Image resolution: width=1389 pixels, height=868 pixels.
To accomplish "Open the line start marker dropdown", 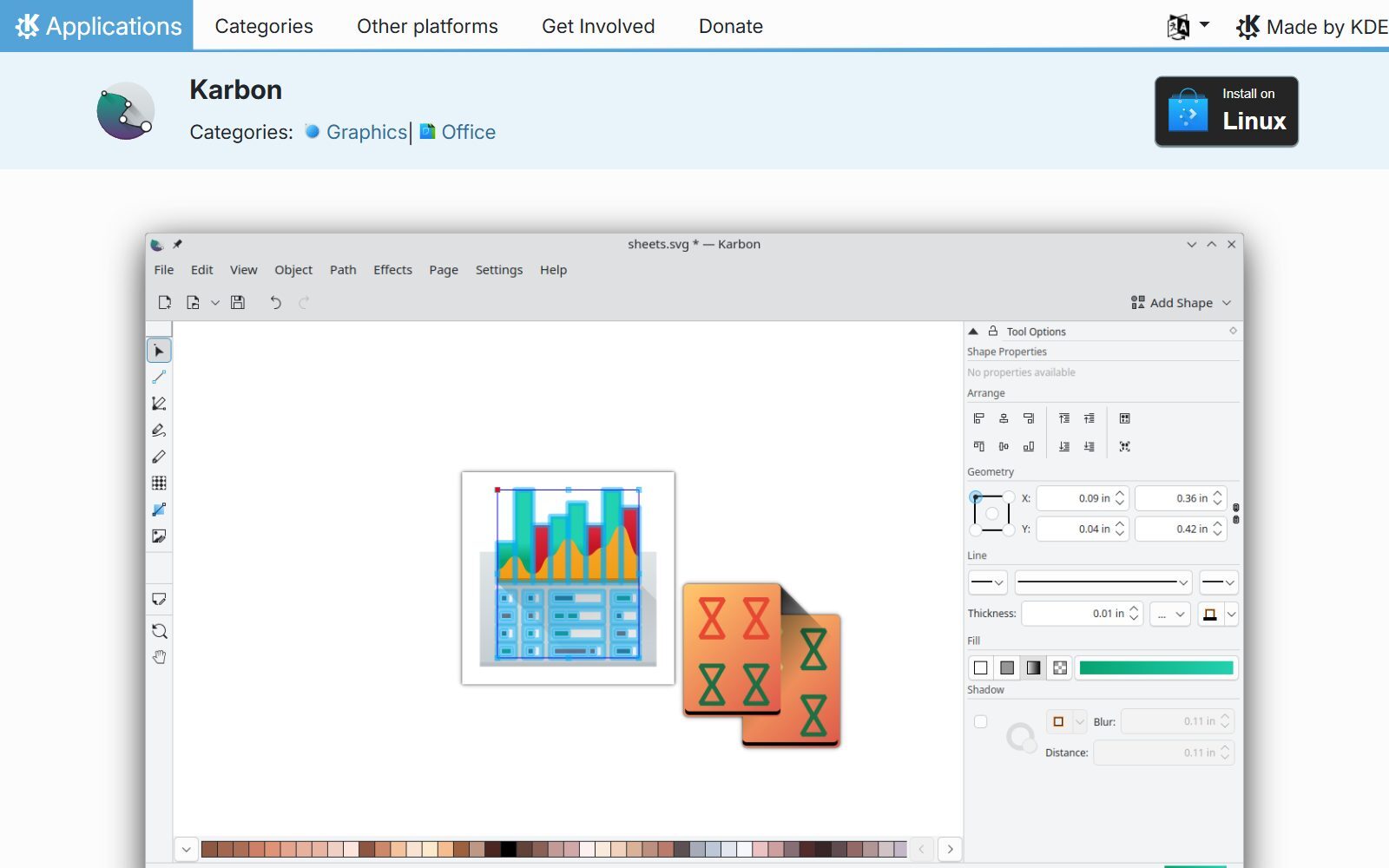I will coord(987,582).
